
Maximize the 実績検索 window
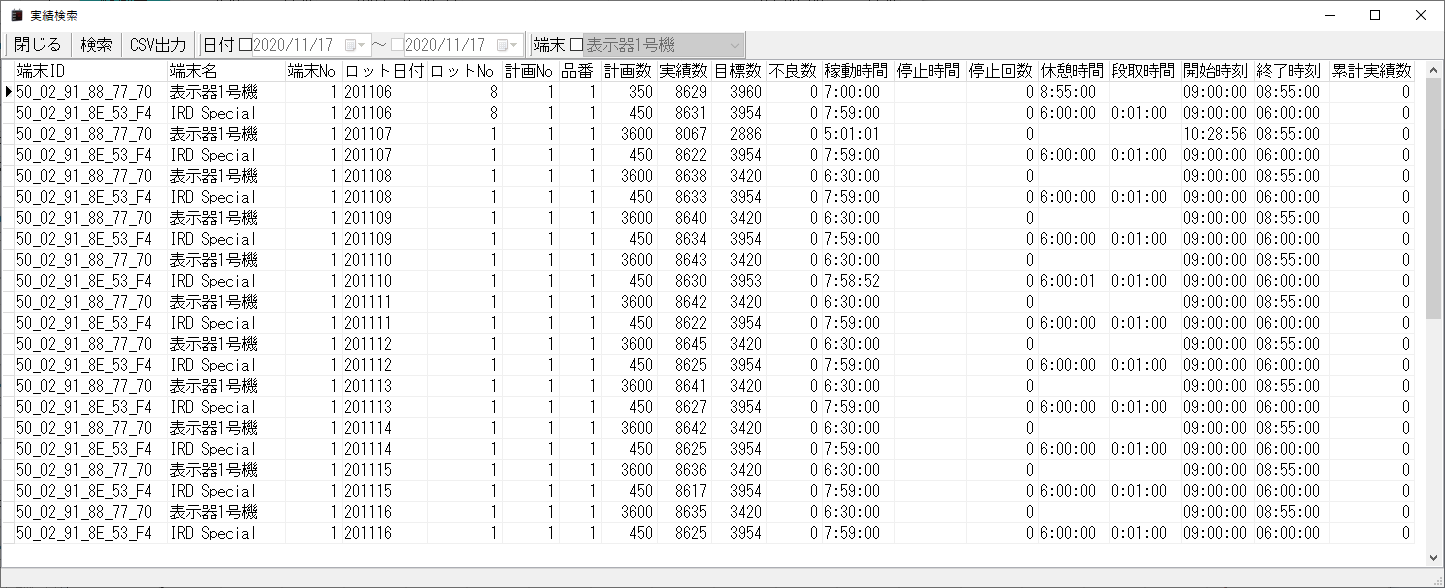coord(1375,15)
